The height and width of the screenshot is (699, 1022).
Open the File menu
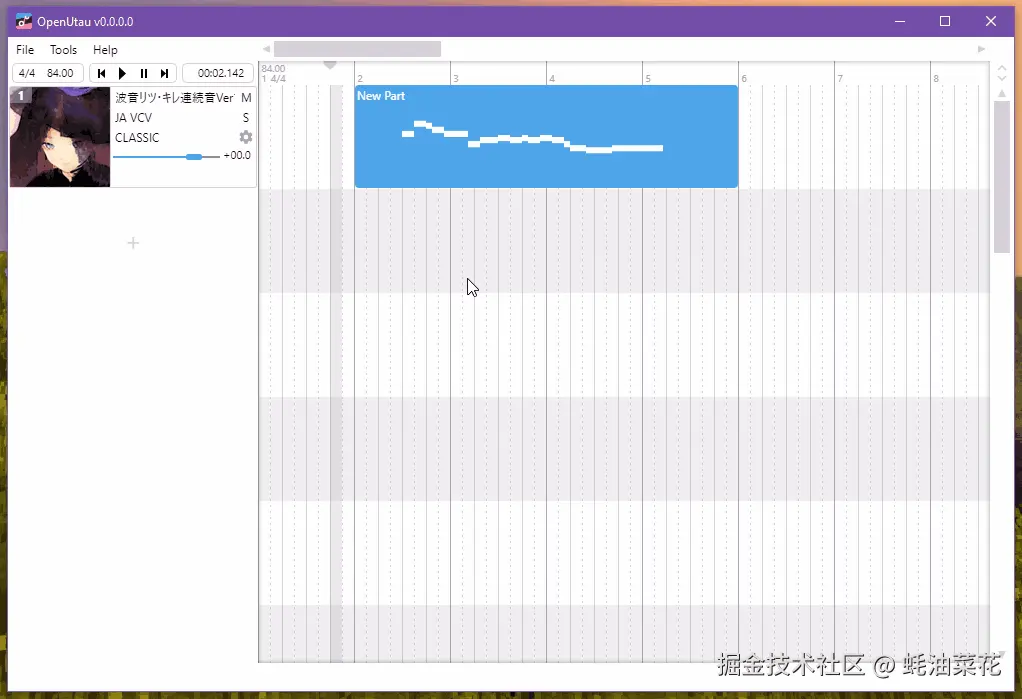point(24,49)
